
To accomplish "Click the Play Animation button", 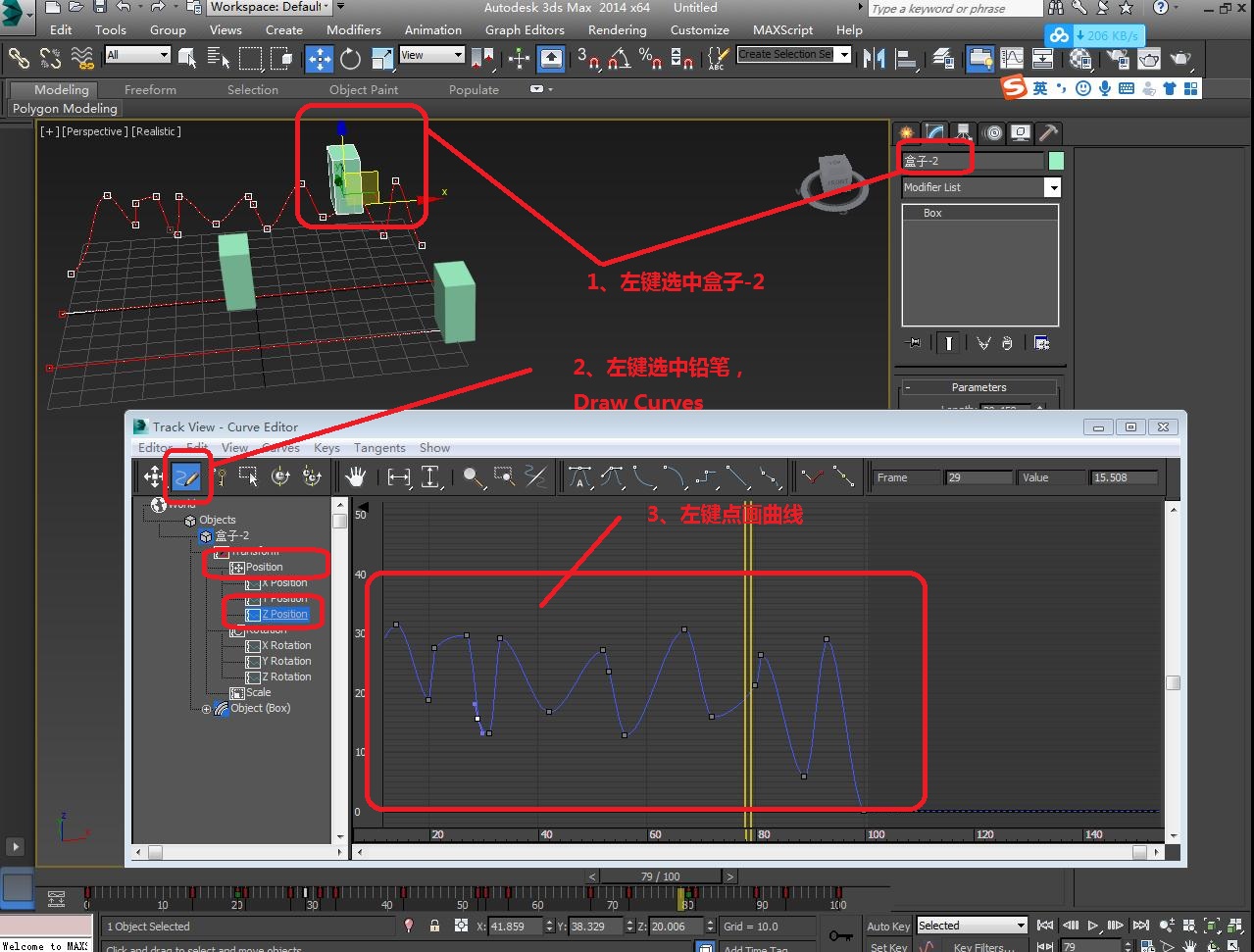I will click(1093, 926).
